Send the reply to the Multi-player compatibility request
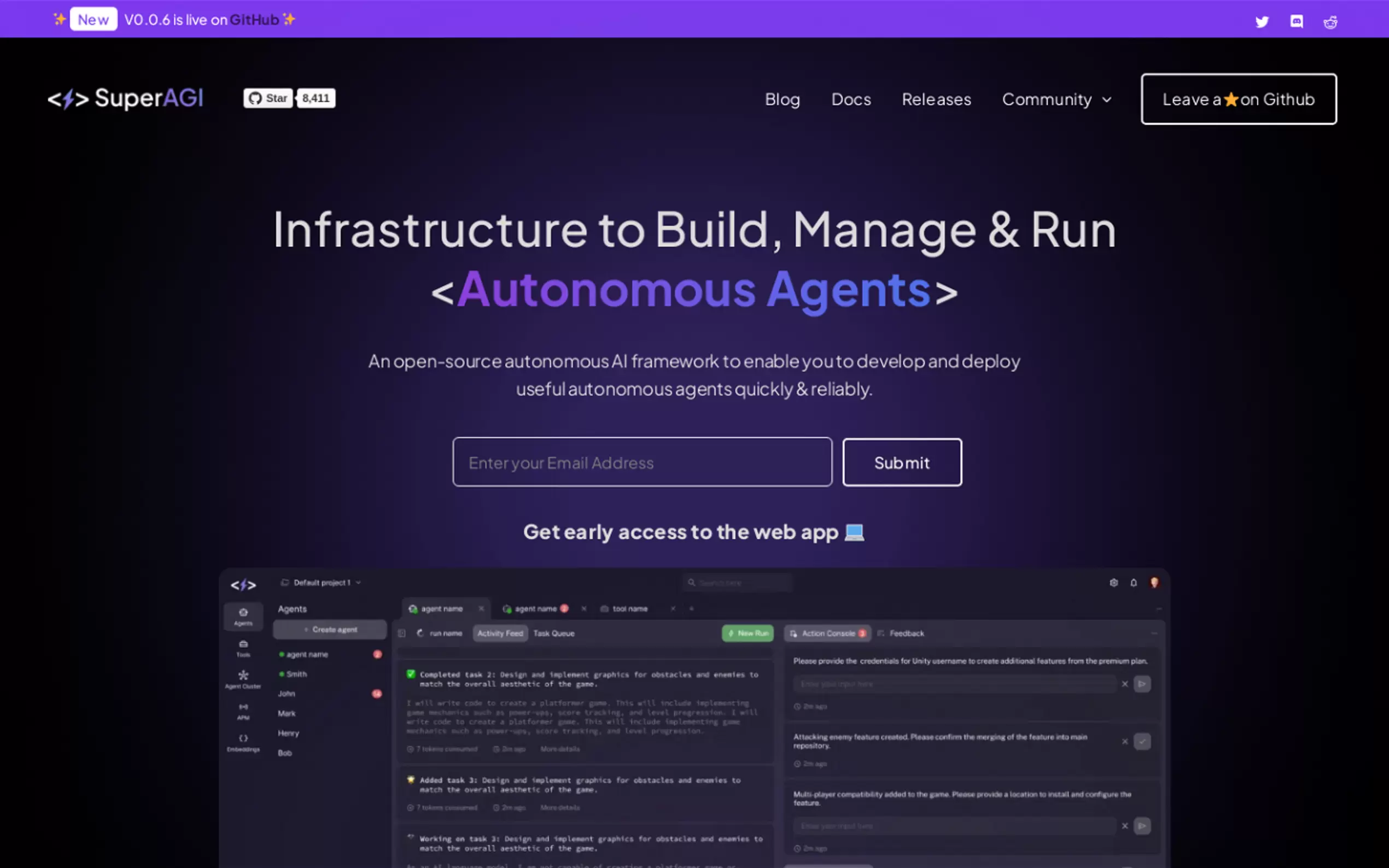This screenshot has width=1389, height=868. point(1142,826)
